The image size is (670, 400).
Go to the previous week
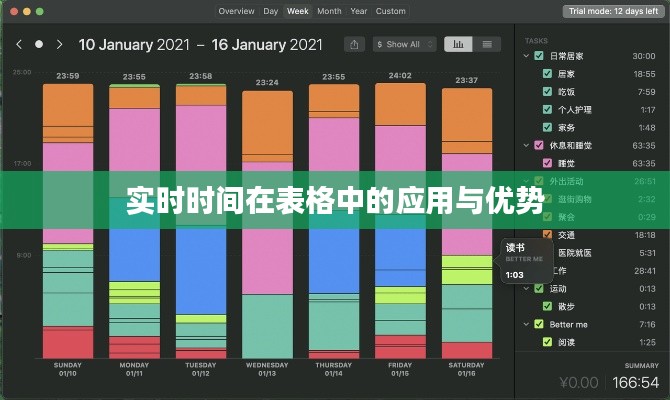tap(18, 44)
